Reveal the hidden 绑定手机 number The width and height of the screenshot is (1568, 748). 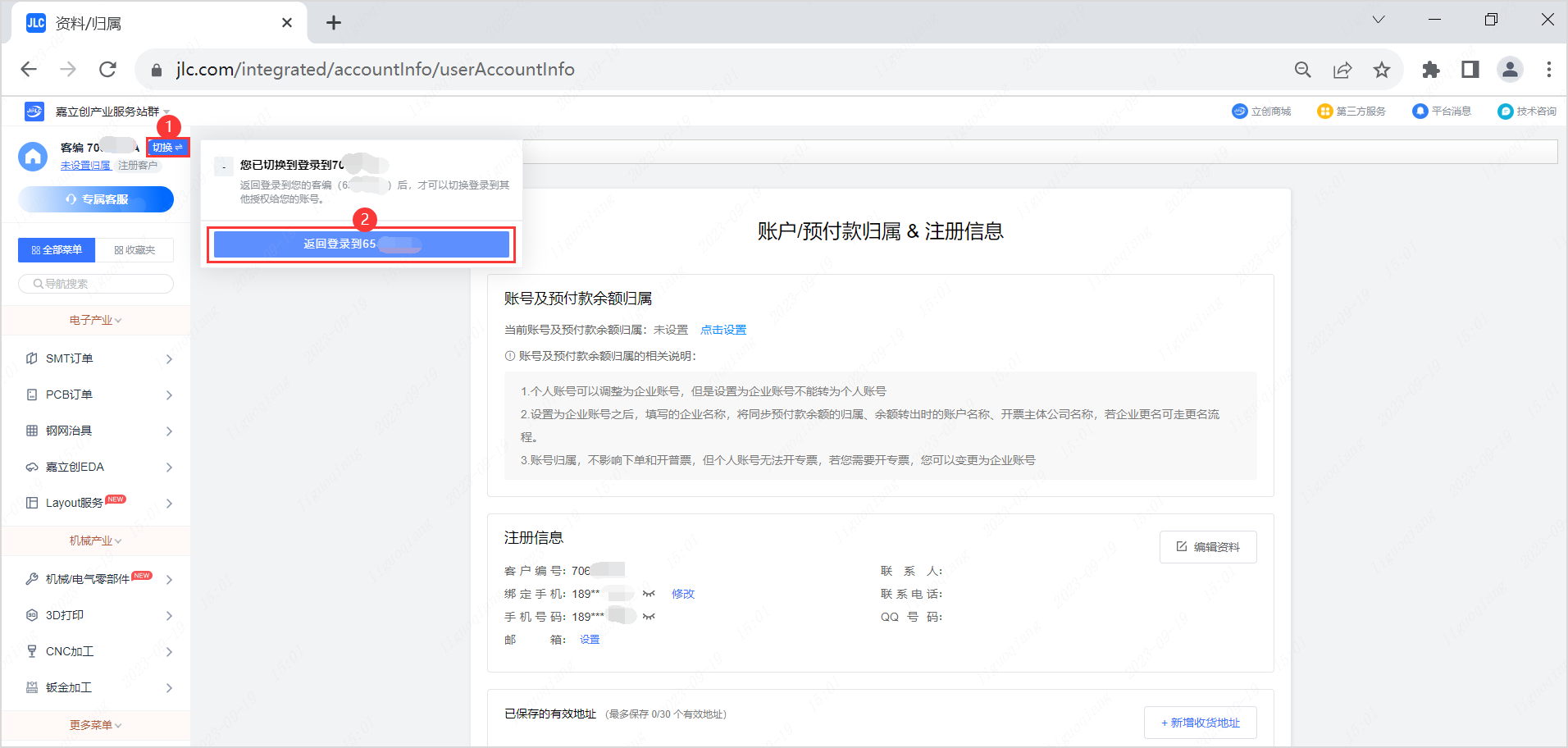[649, 594]
